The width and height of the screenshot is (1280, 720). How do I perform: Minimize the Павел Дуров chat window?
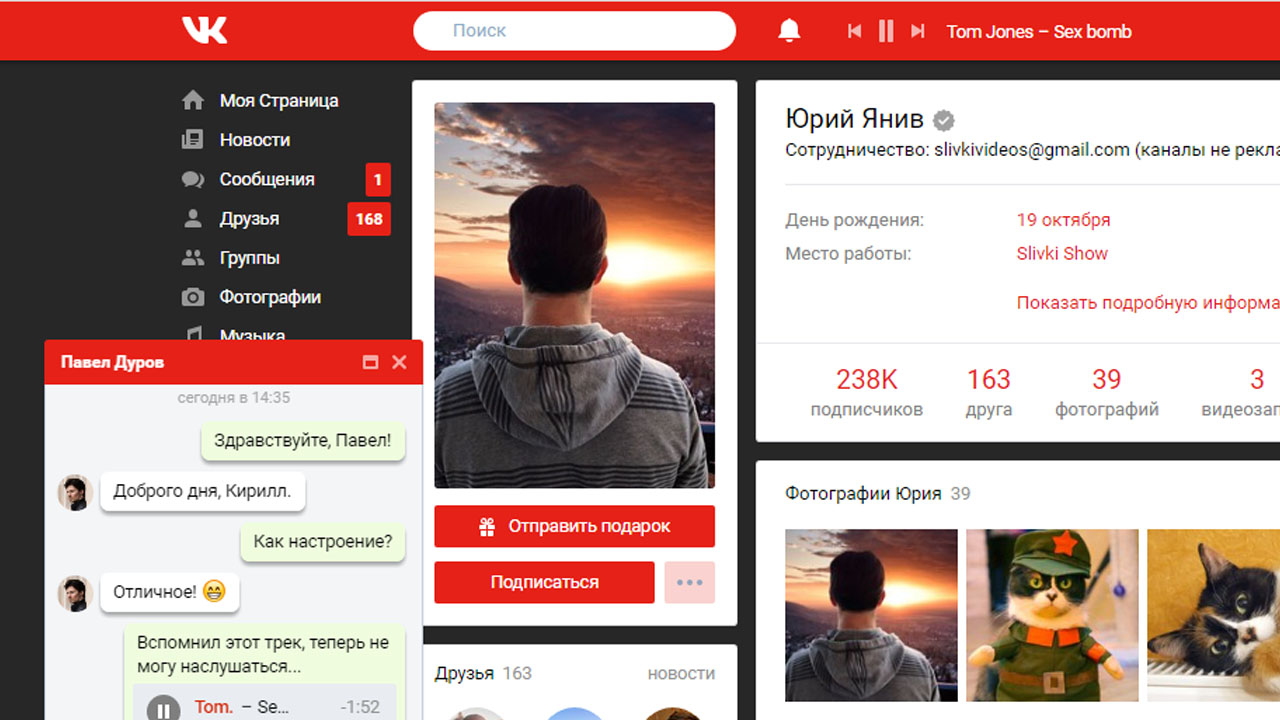370,363
